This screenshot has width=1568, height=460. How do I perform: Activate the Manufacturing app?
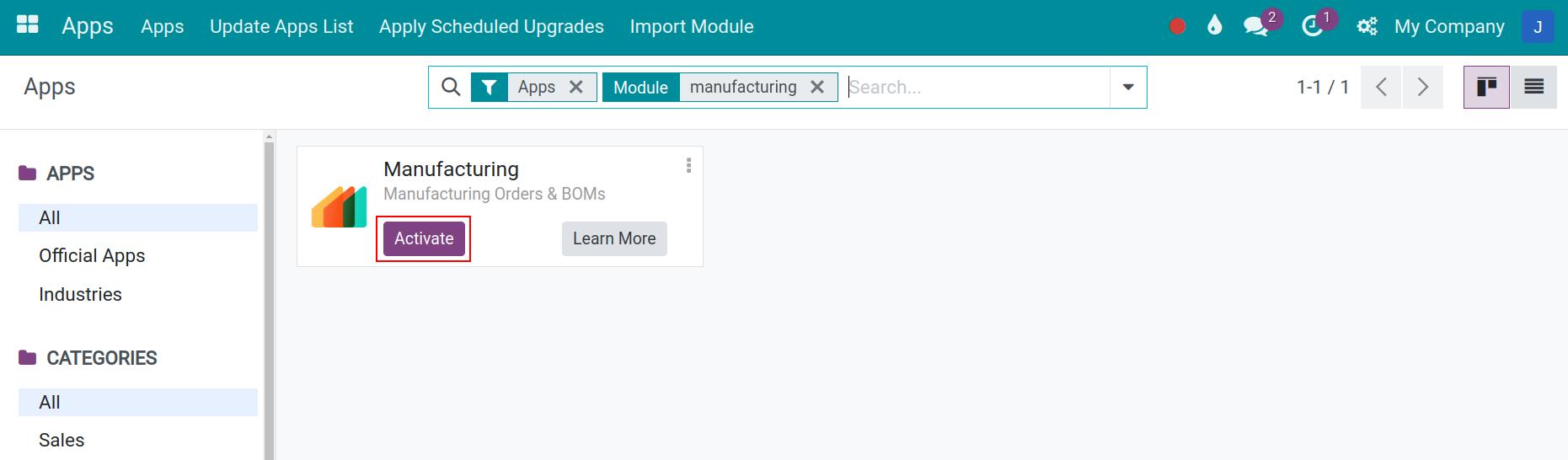coord(424,238)
